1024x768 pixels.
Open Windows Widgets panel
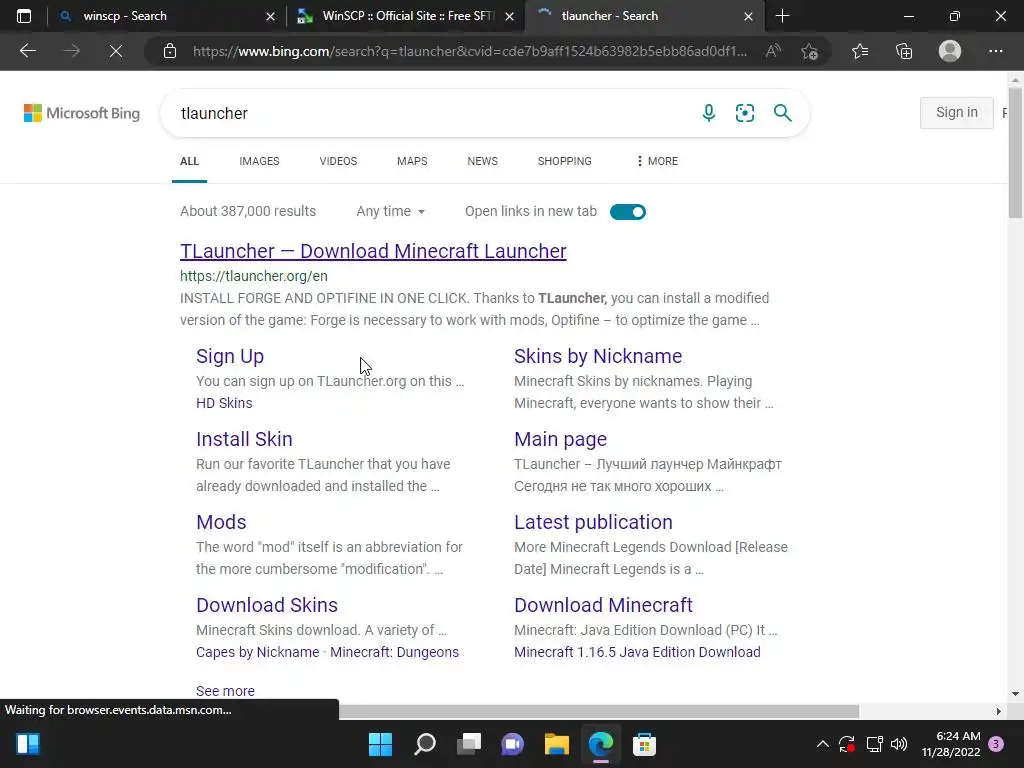click(27, 744)
